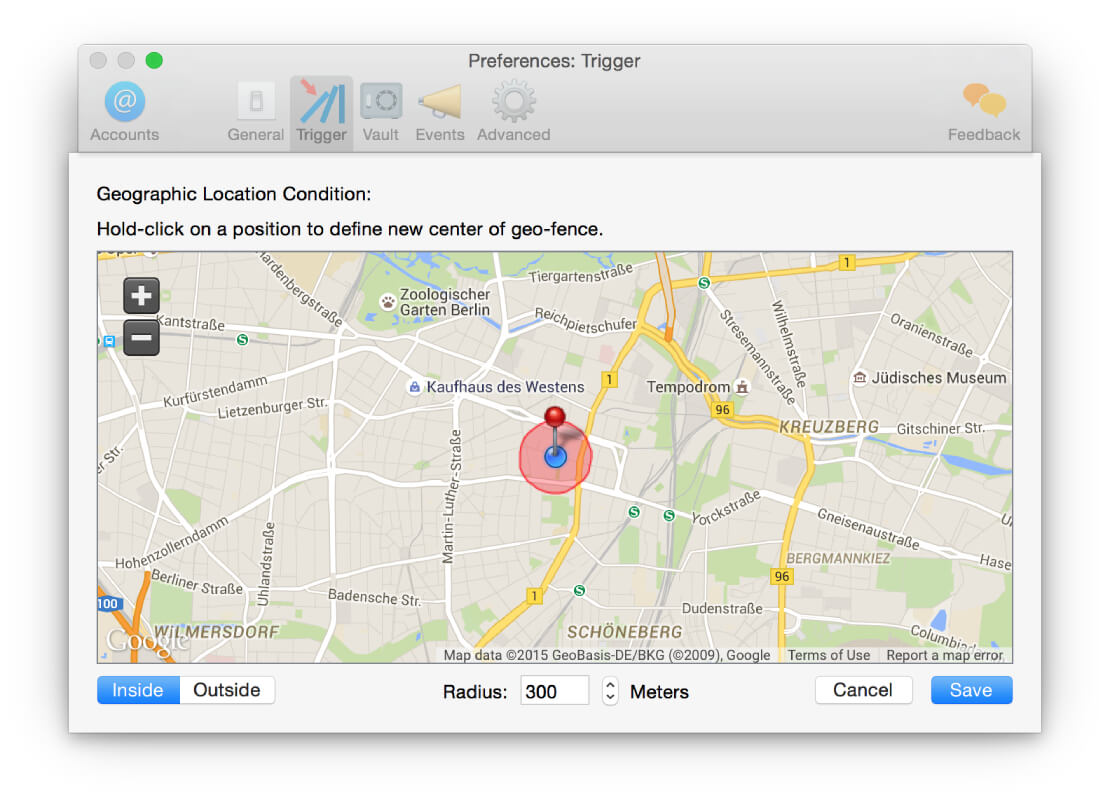Click the S-Bahn station icon near Kantstraße
Image resolution: width=1110 pixels, height=800 pixels.
pos(243,340)
